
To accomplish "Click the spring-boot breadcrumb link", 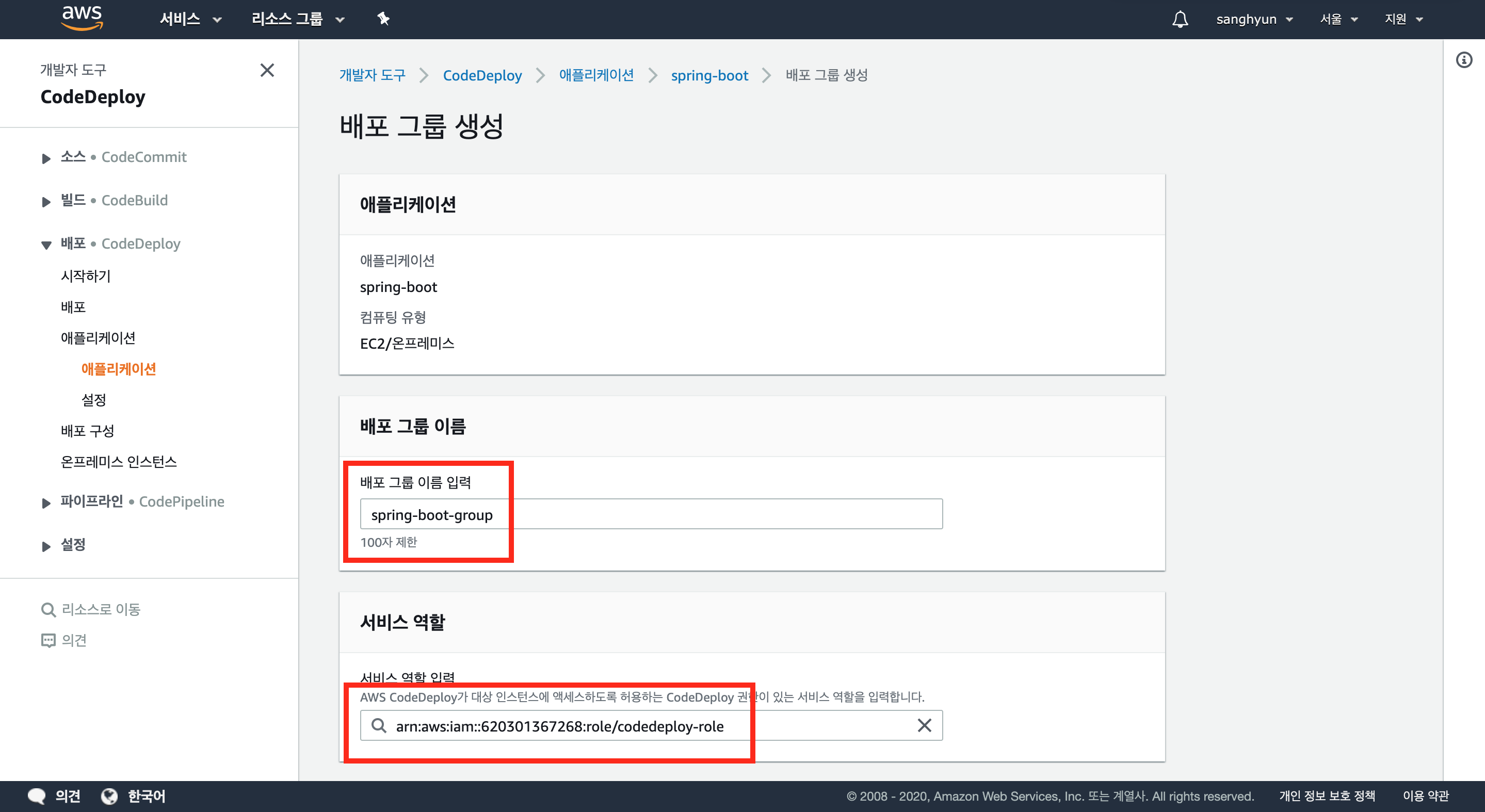I will click(709, 75).
